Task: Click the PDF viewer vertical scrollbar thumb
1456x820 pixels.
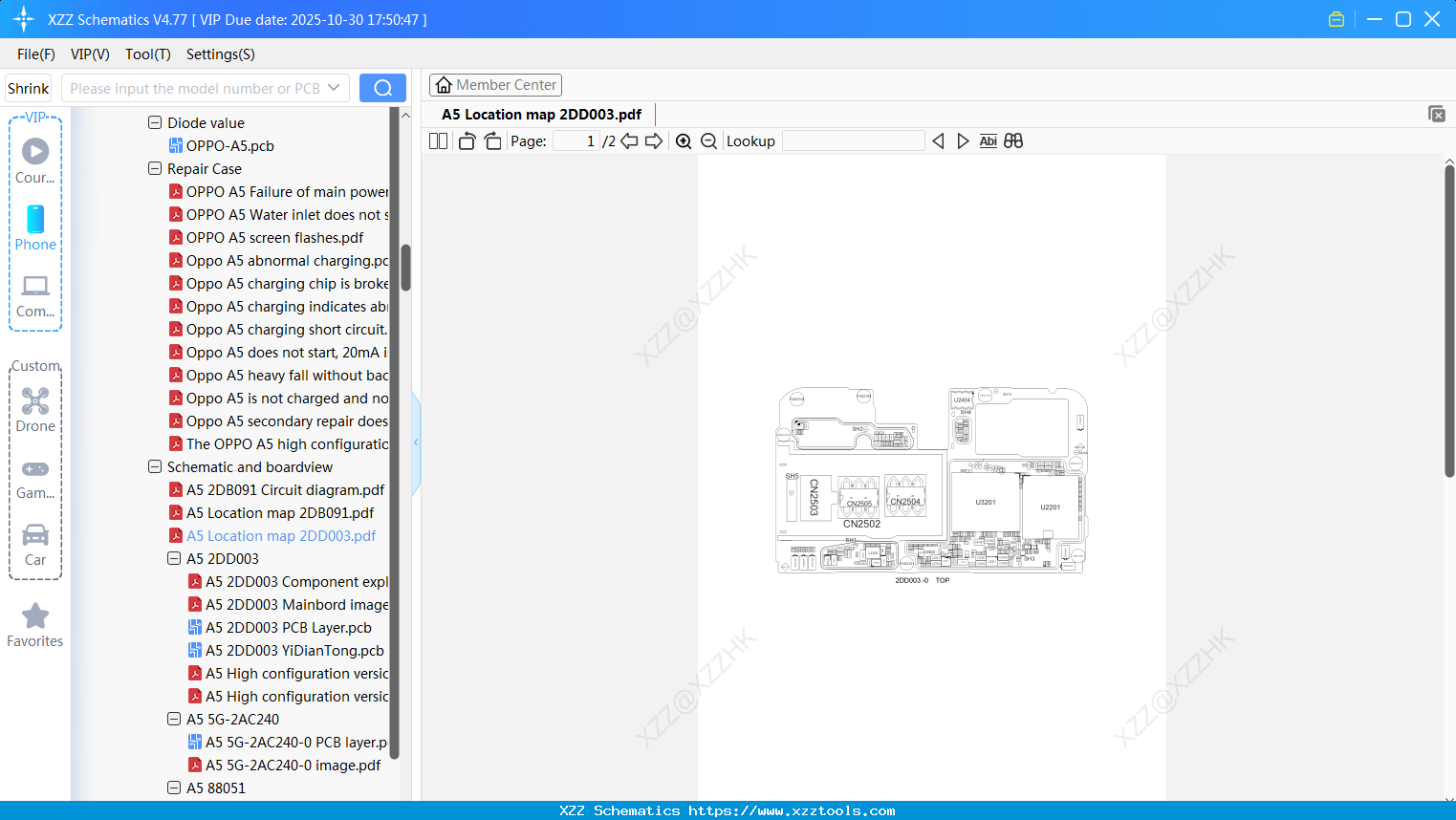Action: [x=1449, y=320]
